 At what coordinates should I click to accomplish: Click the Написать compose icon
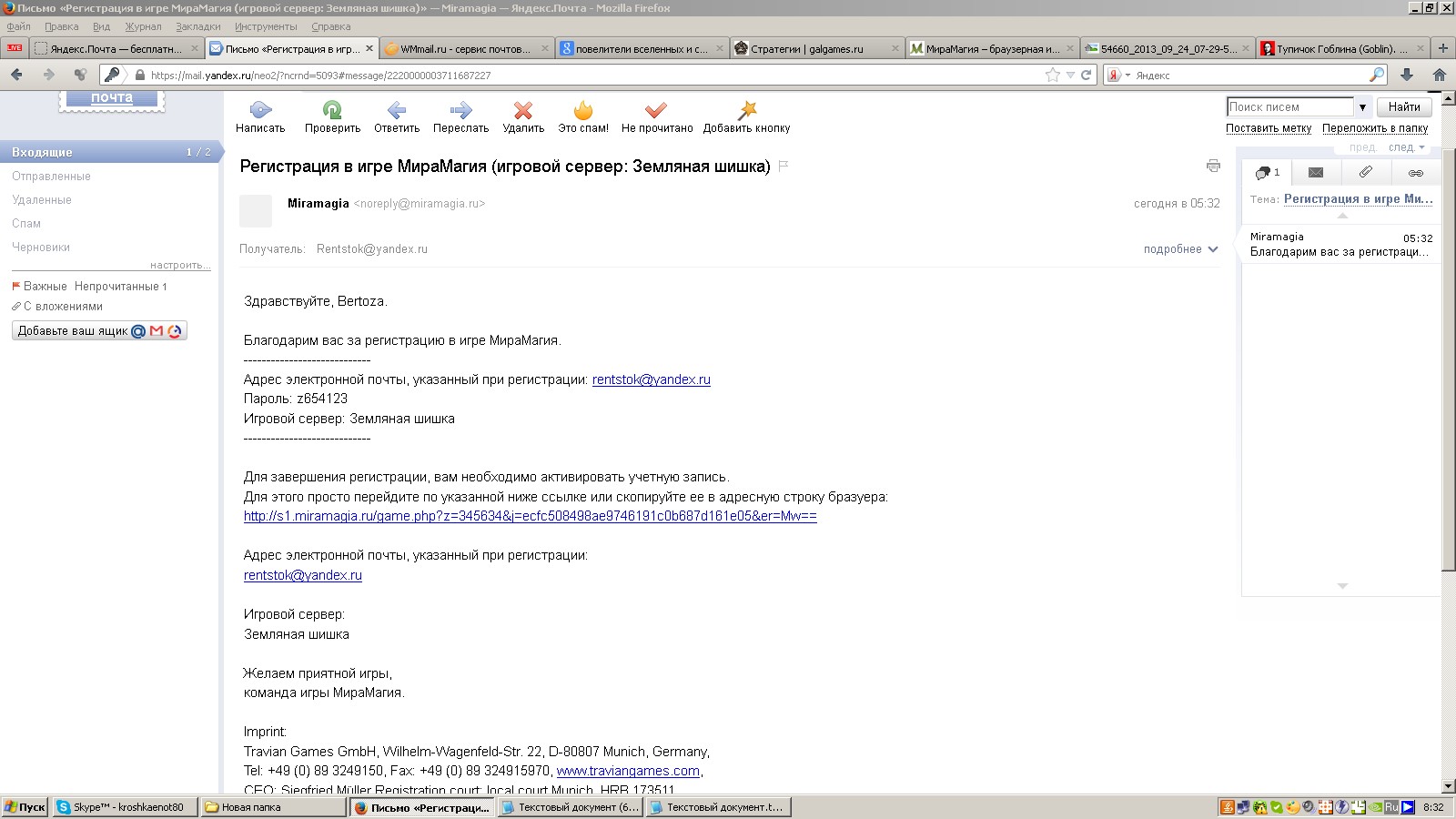[260, 110]
